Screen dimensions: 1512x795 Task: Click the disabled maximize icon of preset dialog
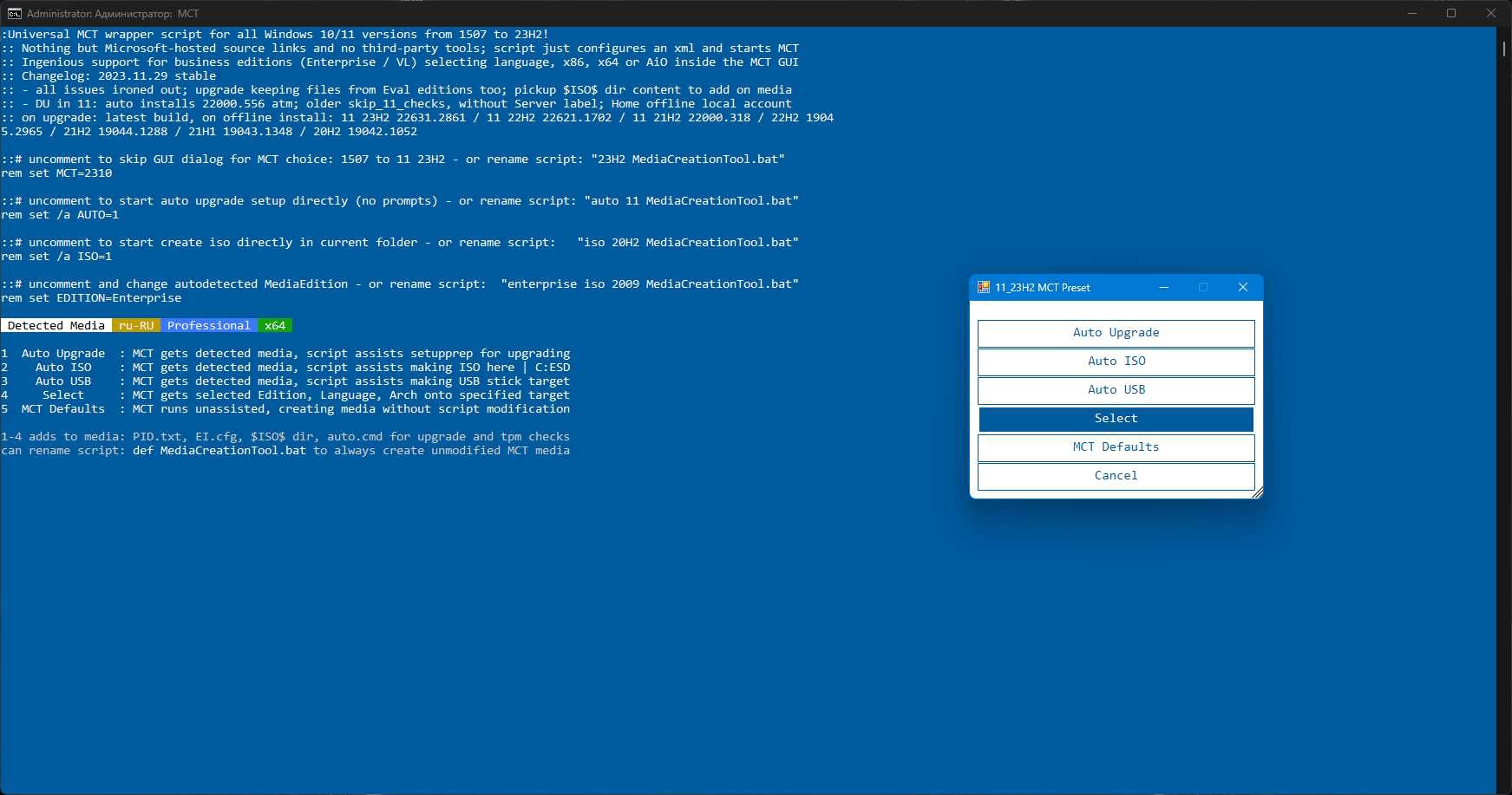pos(1203,287)
